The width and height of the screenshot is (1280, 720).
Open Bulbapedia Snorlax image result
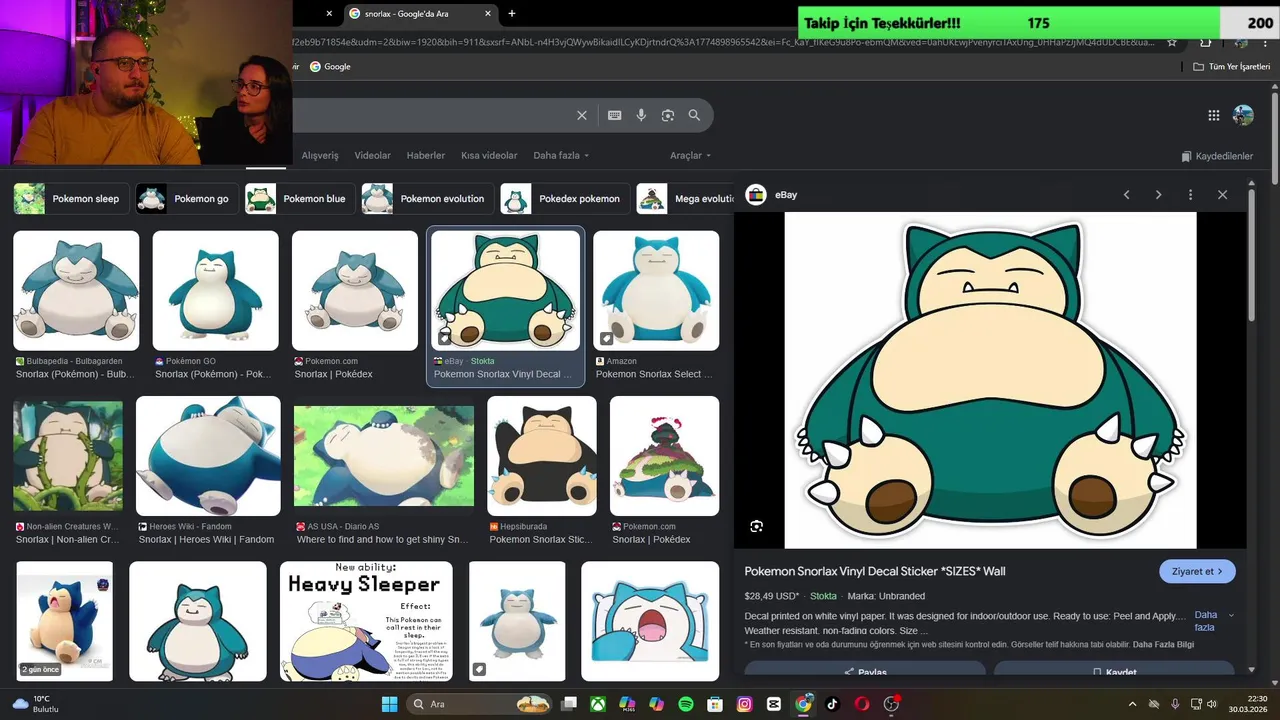pos(76,291)
